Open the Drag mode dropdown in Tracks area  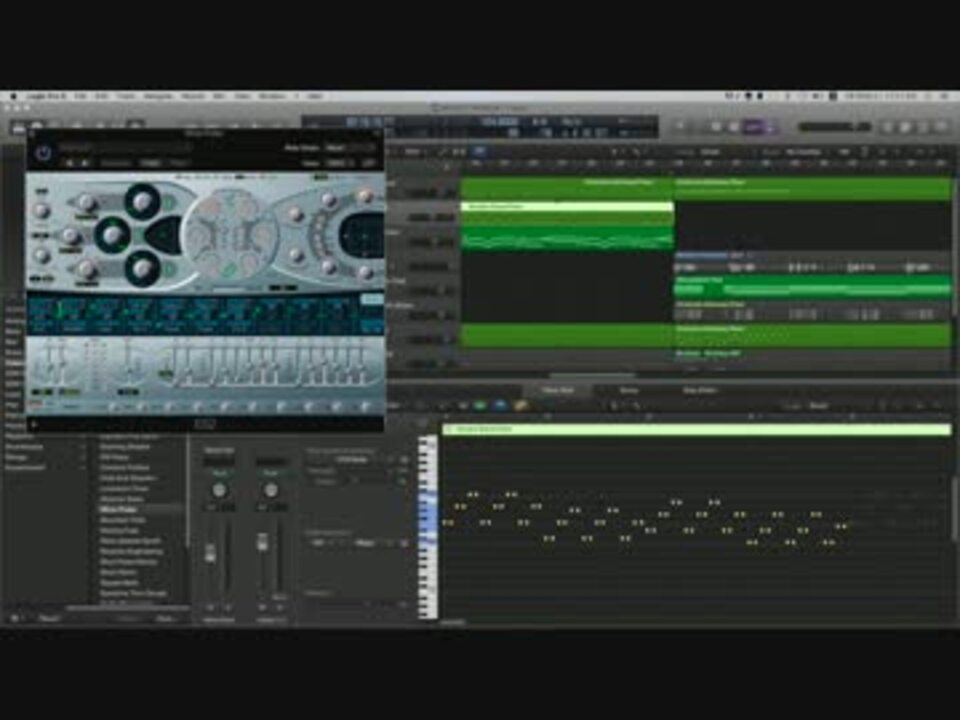[806, 152]
